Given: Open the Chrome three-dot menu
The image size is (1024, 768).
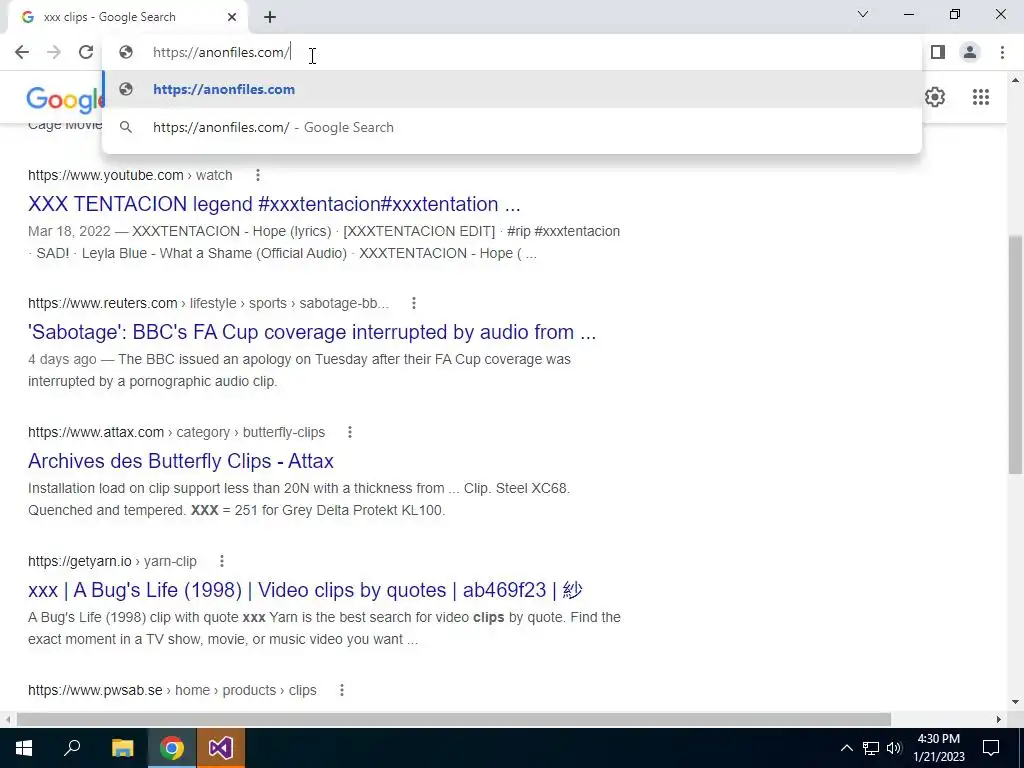Looking at the screenshot, I should [x=1002, y=52].
